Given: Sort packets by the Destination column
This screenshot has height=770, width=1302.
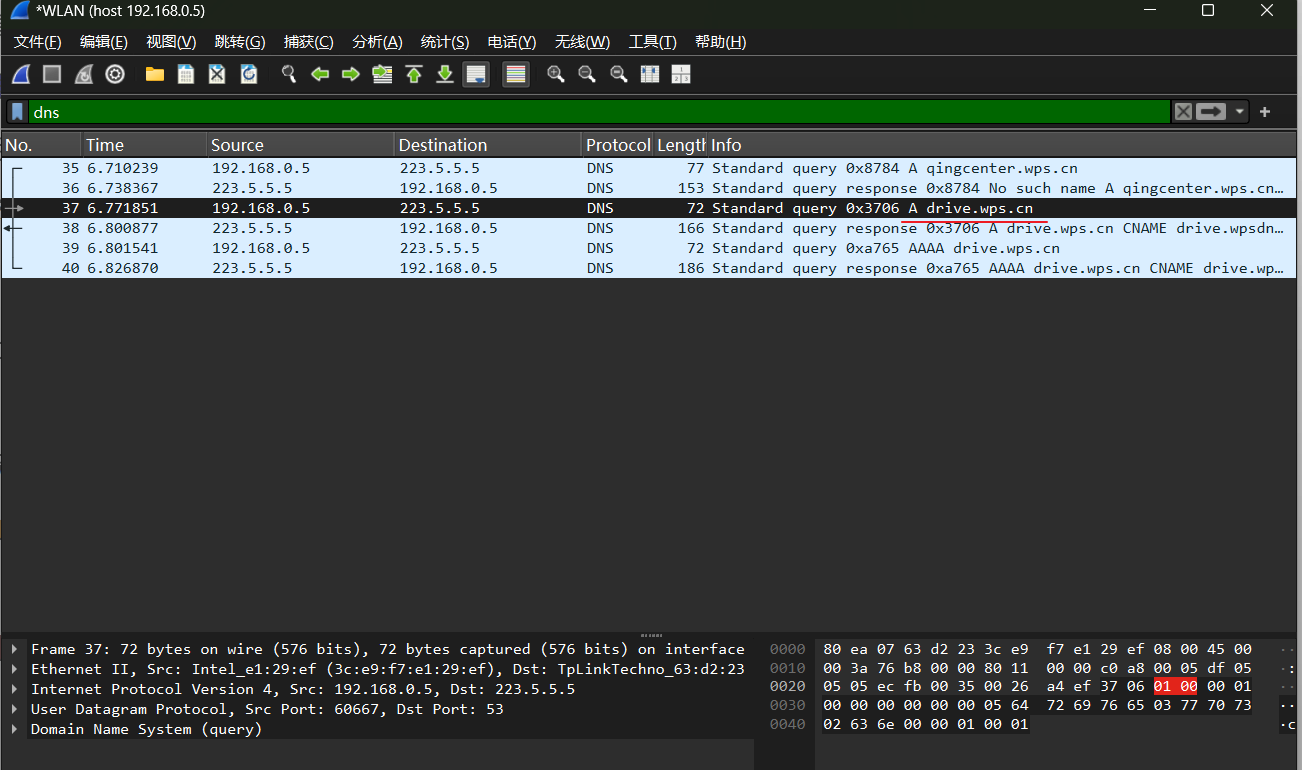Looking at the screenshot, I should point(488,145).
